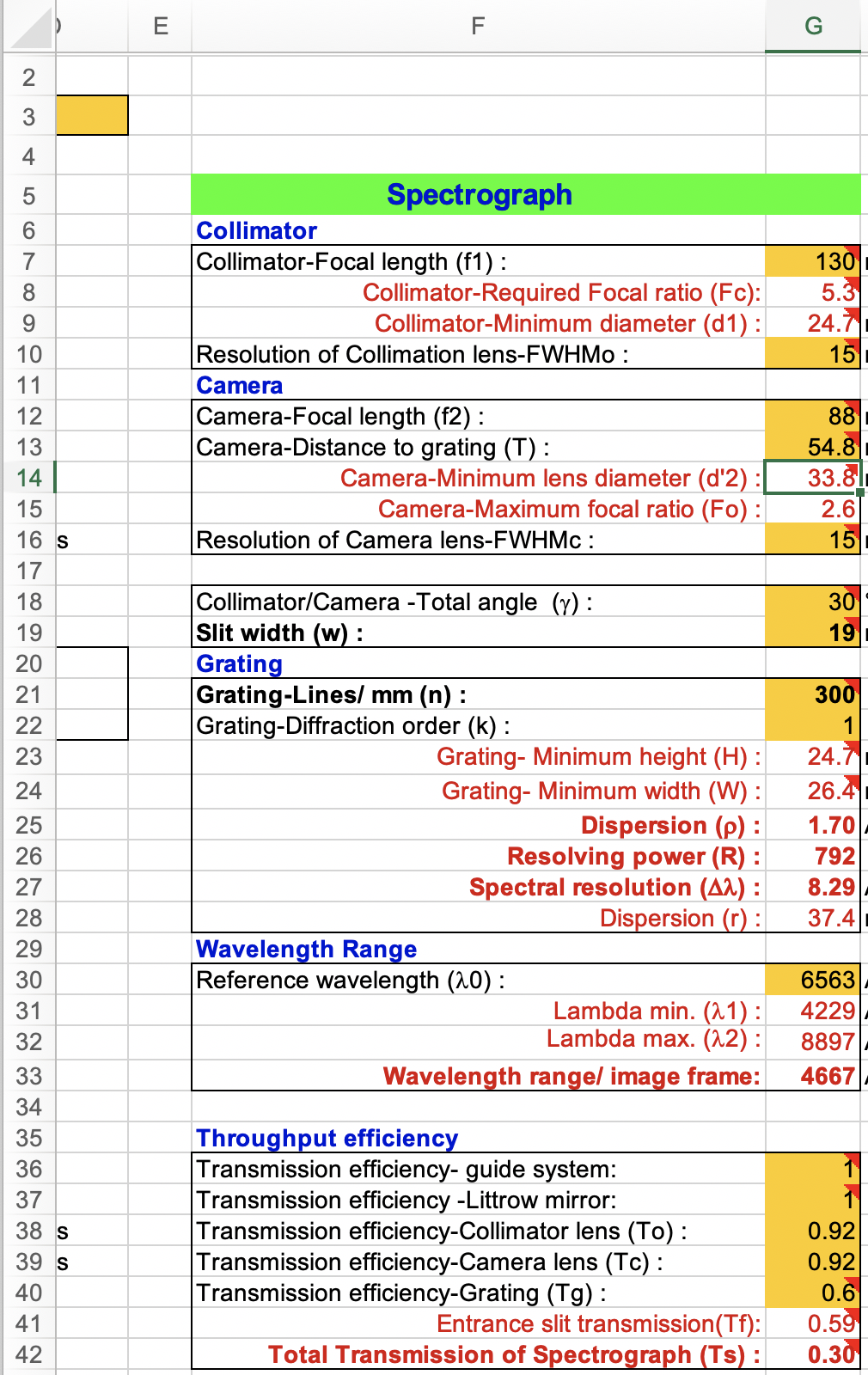Select the Collimator/Camera total angle value 30
Viewport: 868px width, 1375px height.
(812, 602)
